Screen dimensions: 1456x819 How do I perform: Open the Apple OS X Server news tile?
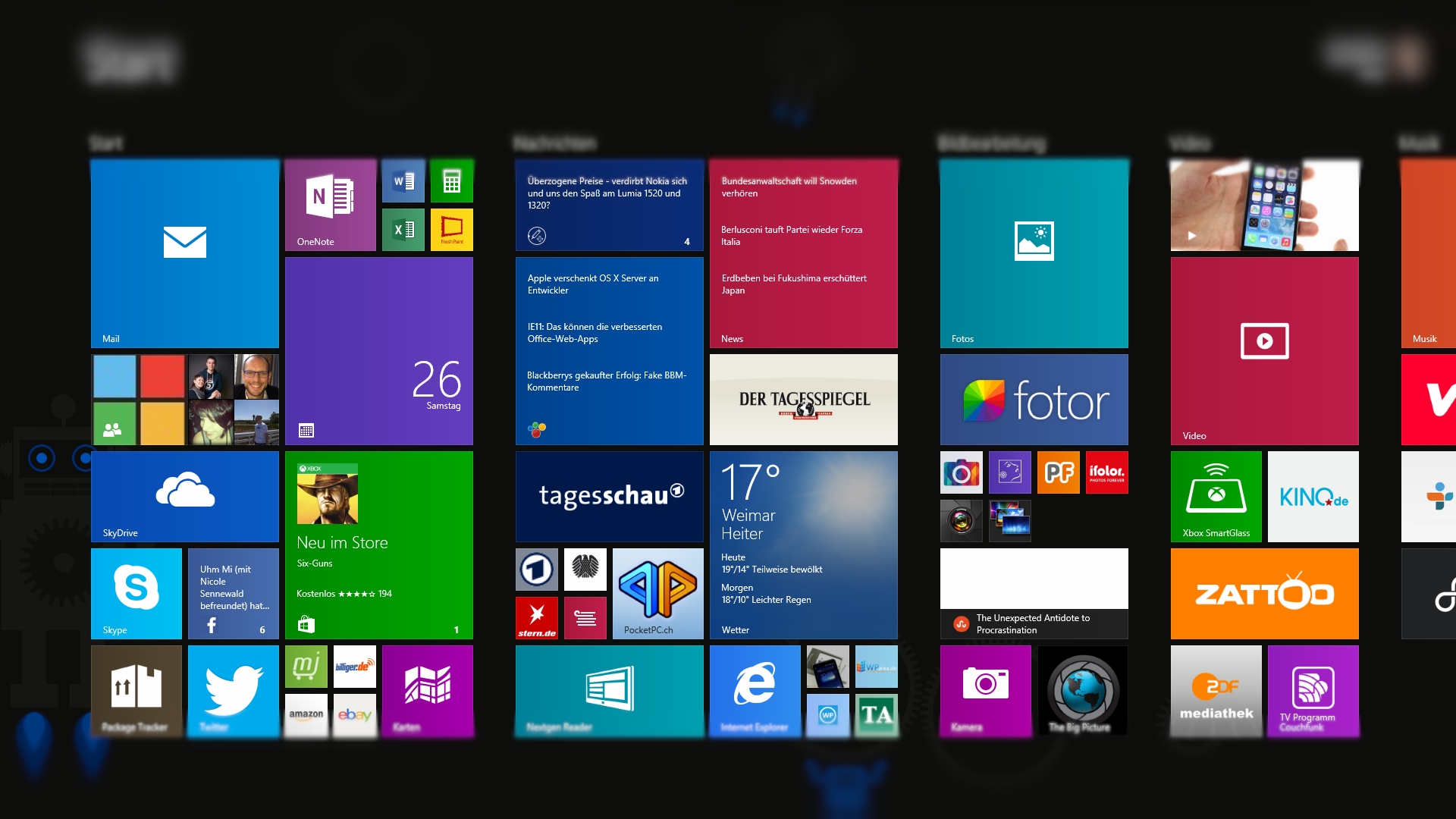[610, 351]
